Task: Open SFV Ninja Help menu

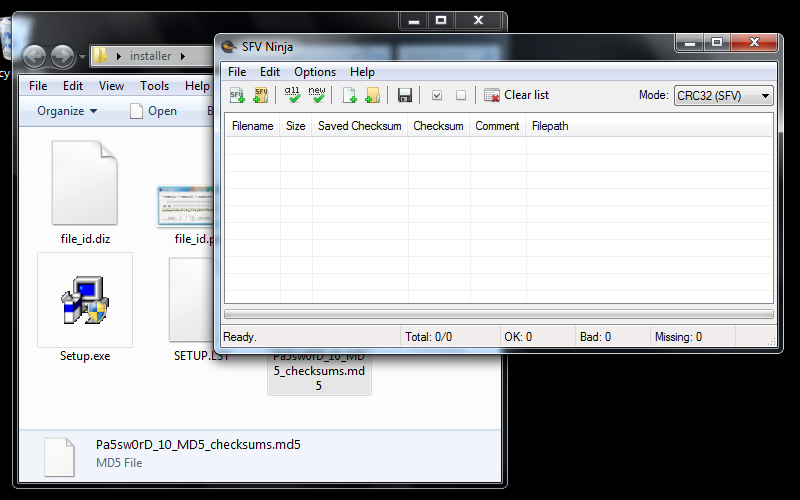Action: click(362, 72)
